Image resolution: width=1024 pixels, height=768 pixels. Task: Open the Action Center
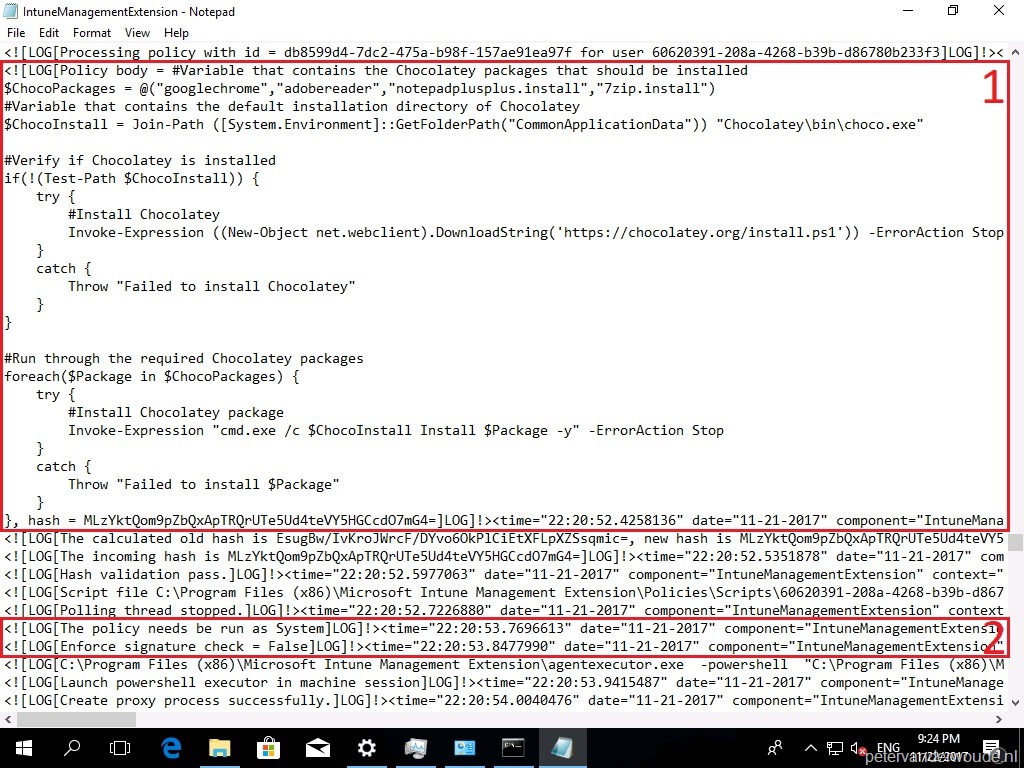[x=993, y=747]
